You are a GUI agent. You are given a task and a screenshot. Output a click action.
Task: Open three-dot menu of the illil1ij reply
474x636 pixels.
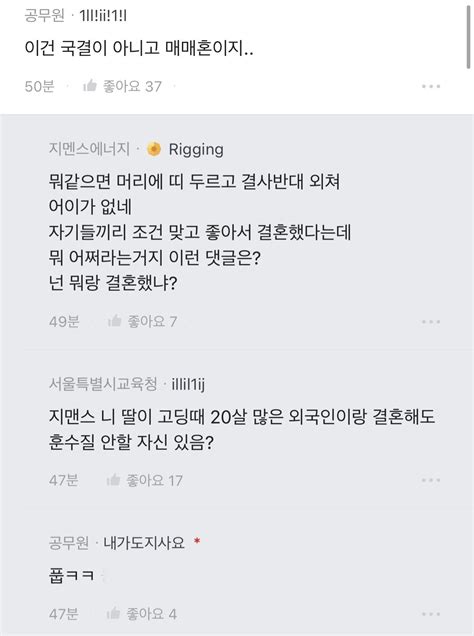(x=431, y=480)
